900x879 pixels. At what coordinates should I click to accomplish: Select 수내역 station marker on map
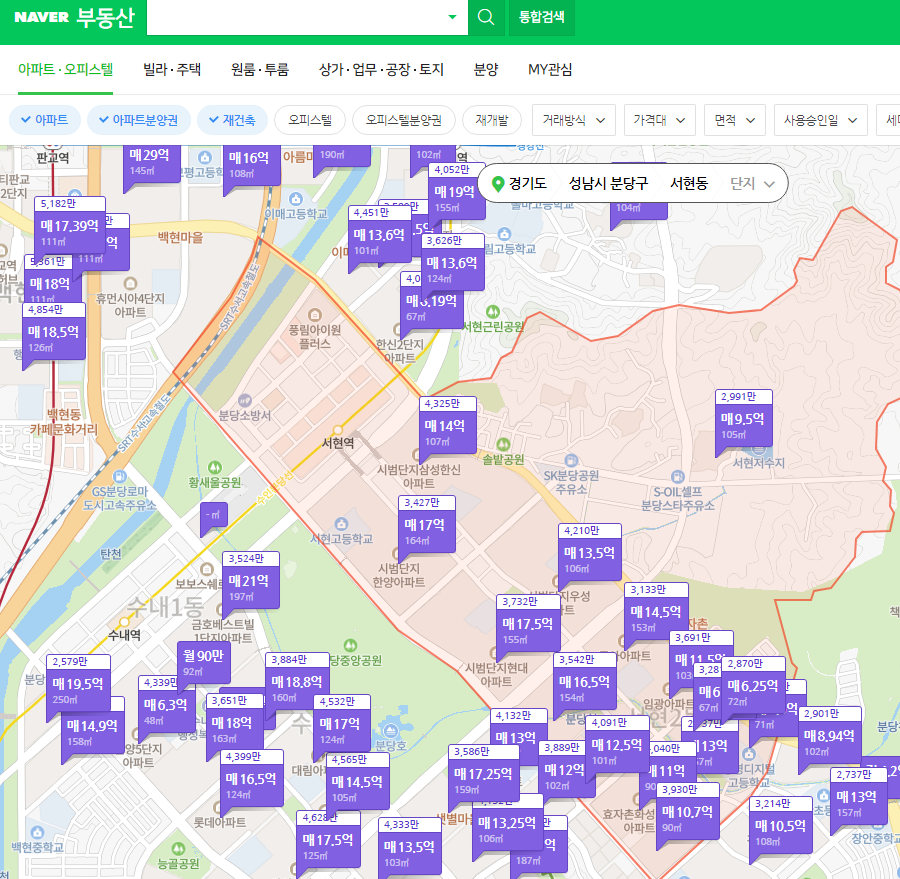pos(125,622)
